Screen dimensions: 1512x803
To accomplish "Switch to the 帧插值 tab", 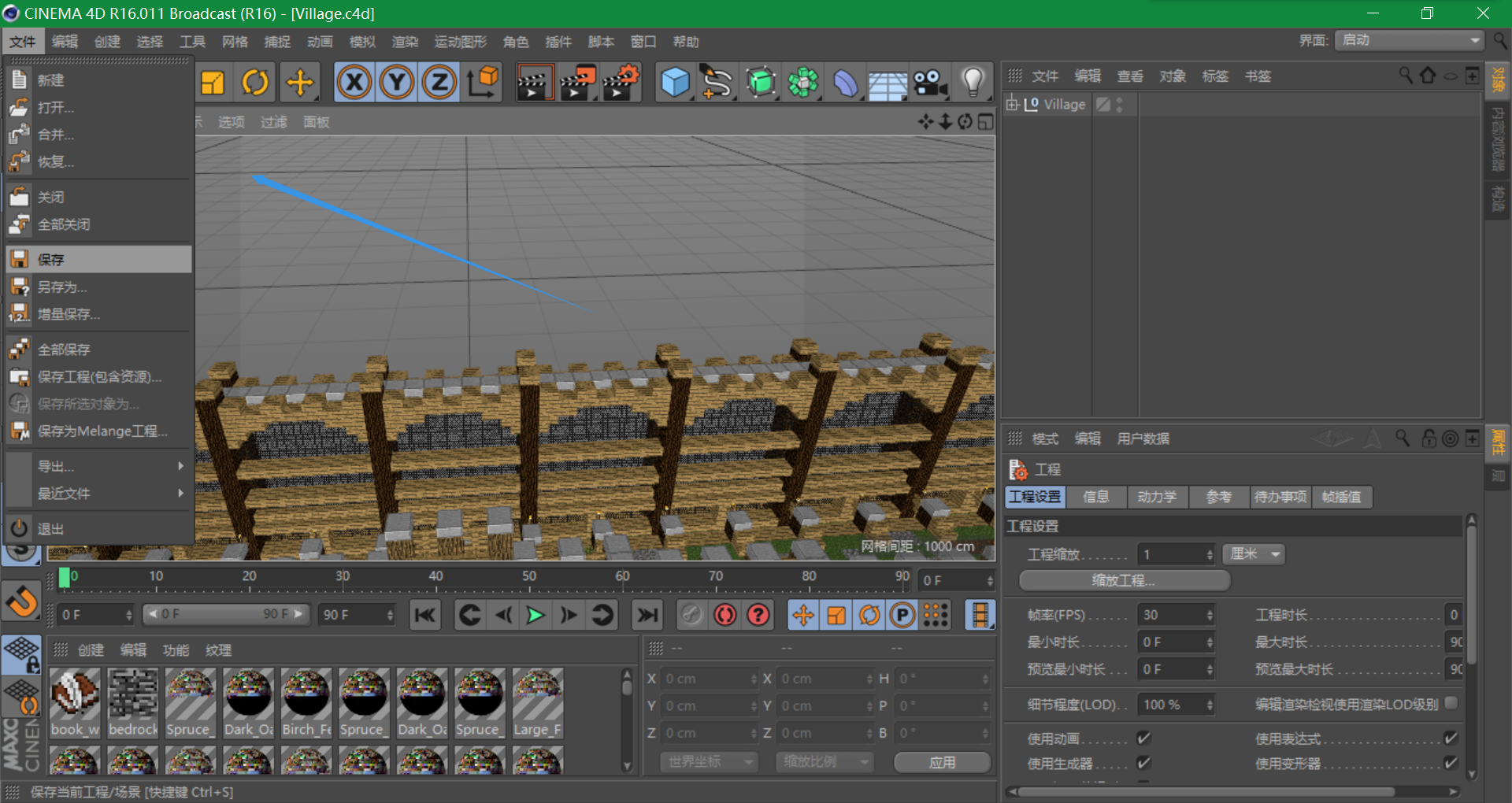I will (x=1342, y=497).
